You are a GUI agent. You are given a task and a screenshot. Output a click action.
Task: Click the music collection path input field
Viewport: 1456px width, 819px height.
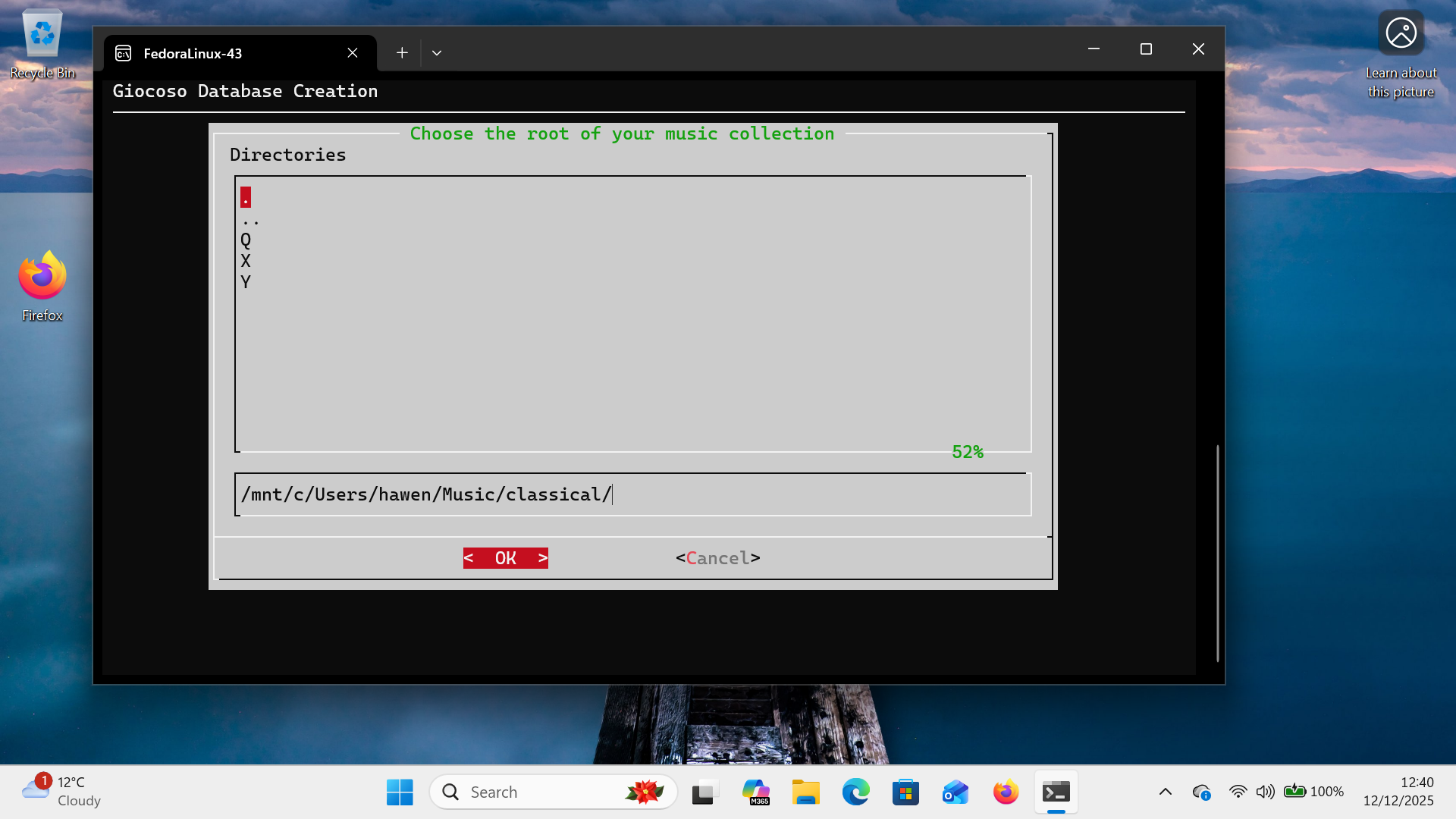(634, 494)
